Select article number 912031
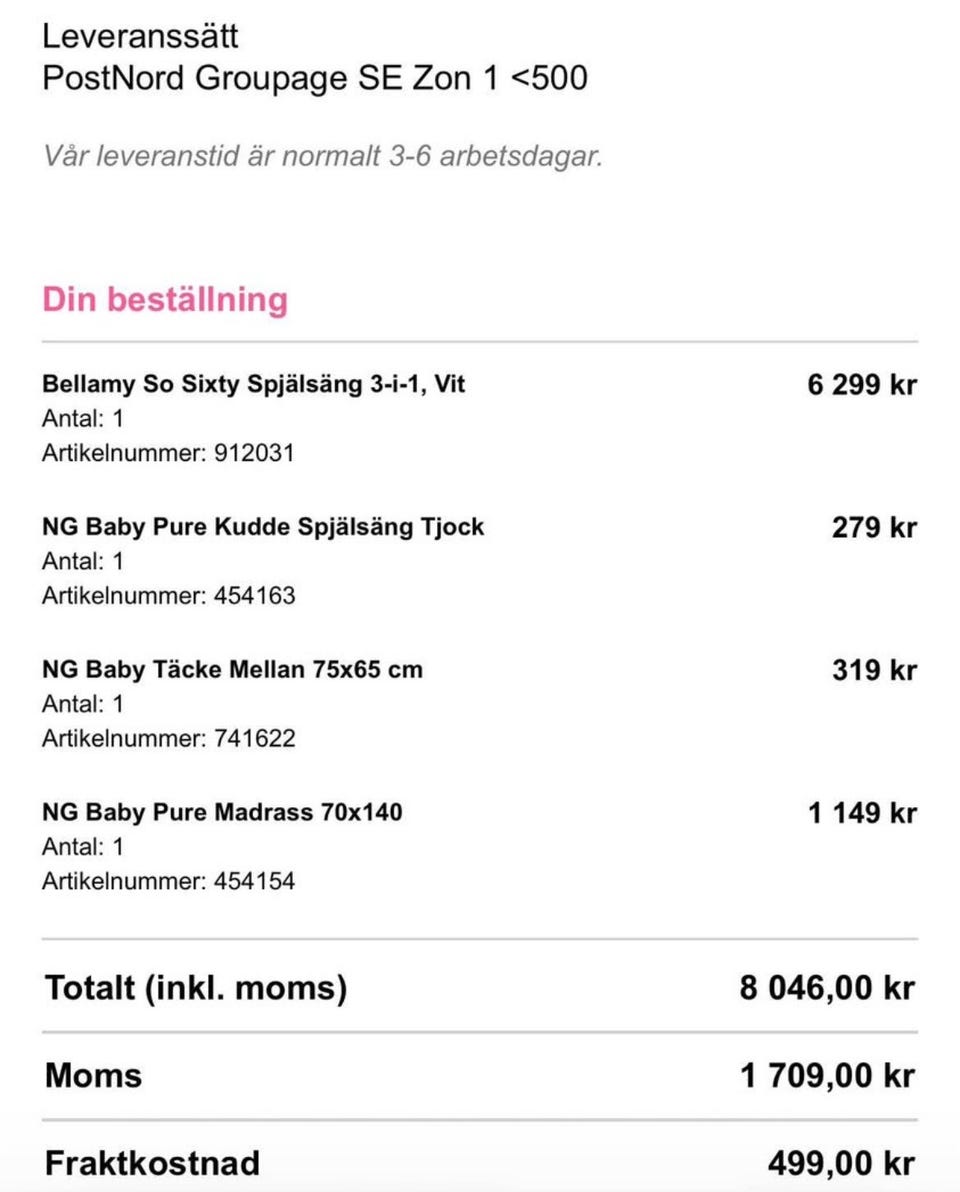The image size is (960, 1192). pos(254,453)
